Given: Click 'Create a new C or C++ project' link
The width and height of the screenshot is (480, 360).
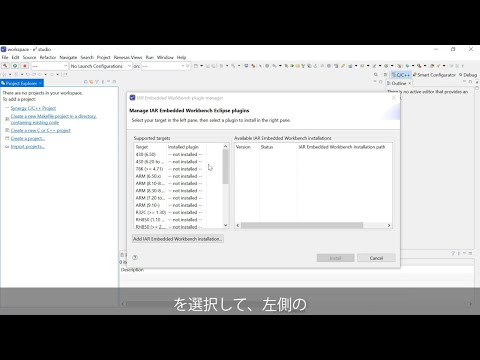Looking at the screenshot, I should (41, 130).
